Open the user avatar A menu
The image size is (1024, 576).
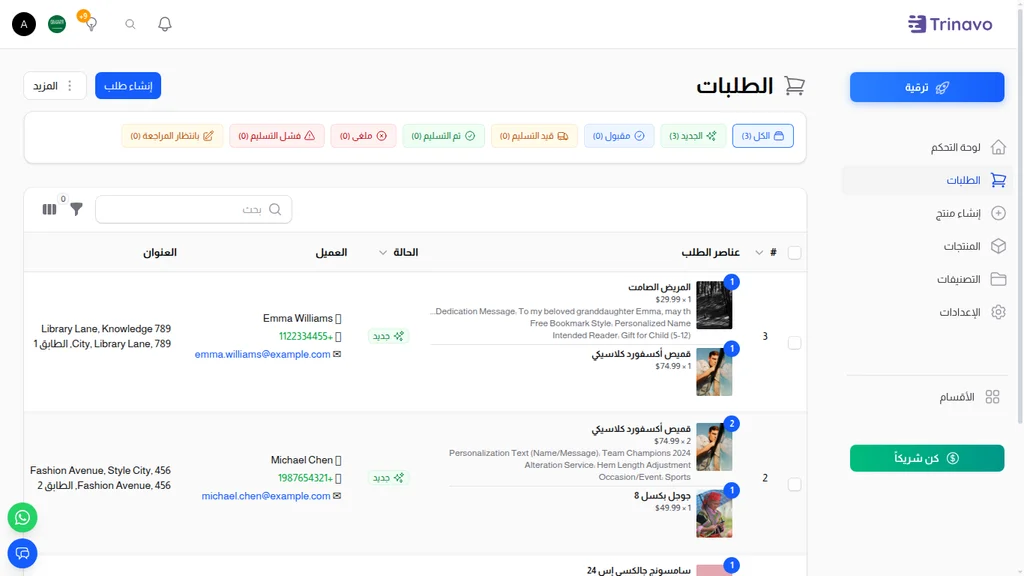click(x=24, y=24)
